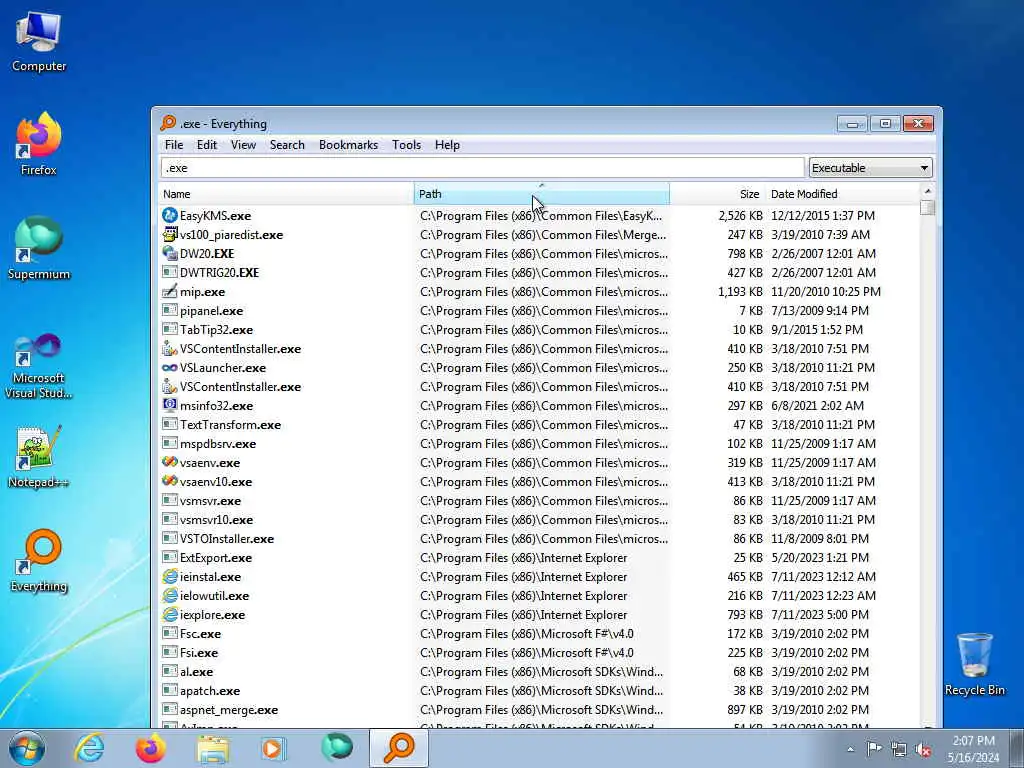The width and height of the screenshot is (1024, 768).
Task: Select VSTOInstaller.exe in results
Action: pos(227,539)
